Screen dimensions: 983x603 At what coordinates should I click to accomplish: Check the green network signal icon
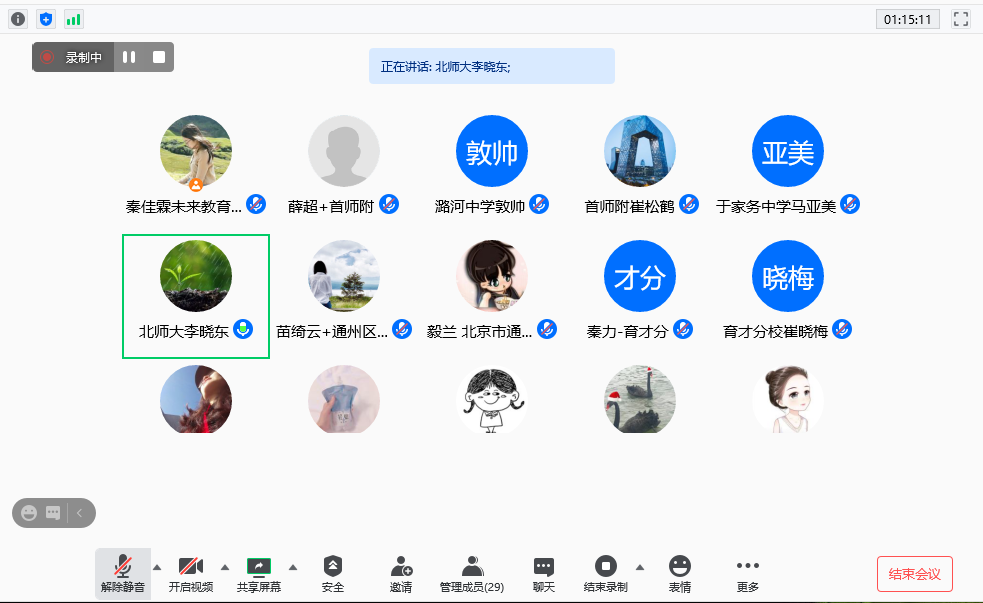point(74,19)
